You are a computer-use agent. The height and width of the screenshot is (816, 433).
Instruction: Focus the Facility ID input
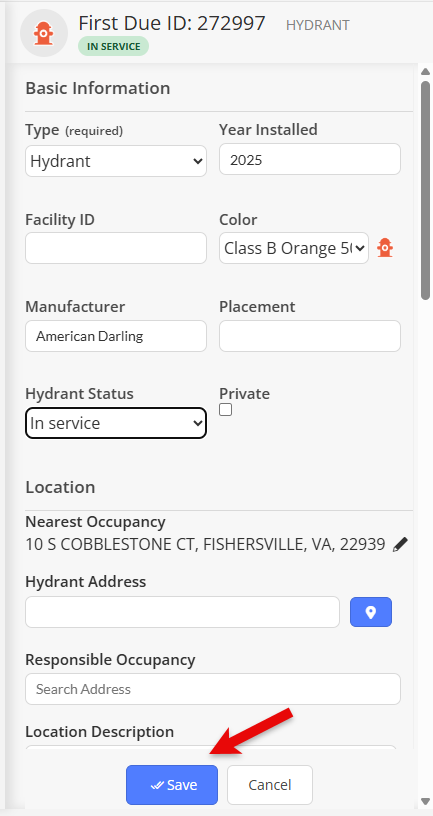pos(116,248)
